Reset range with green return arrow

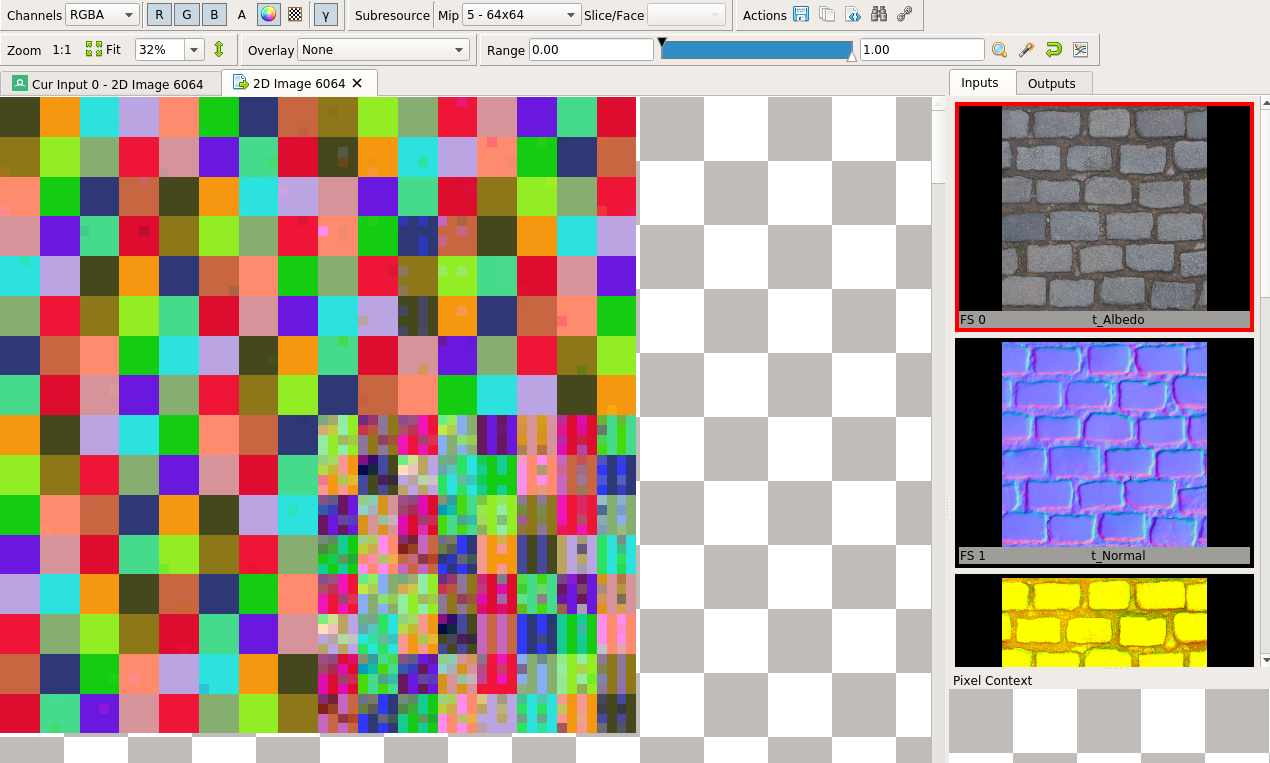tap(1053, 50)
